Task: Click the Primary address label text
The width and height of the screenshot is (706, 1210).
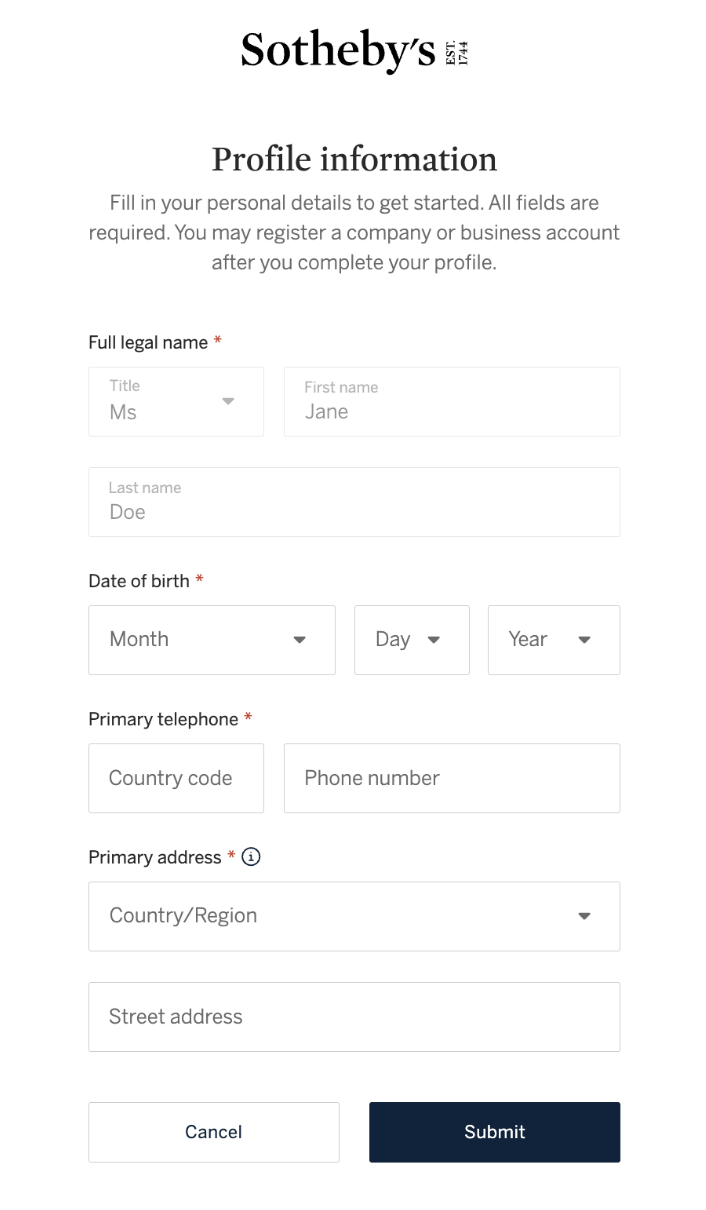Action: [155, 857]
